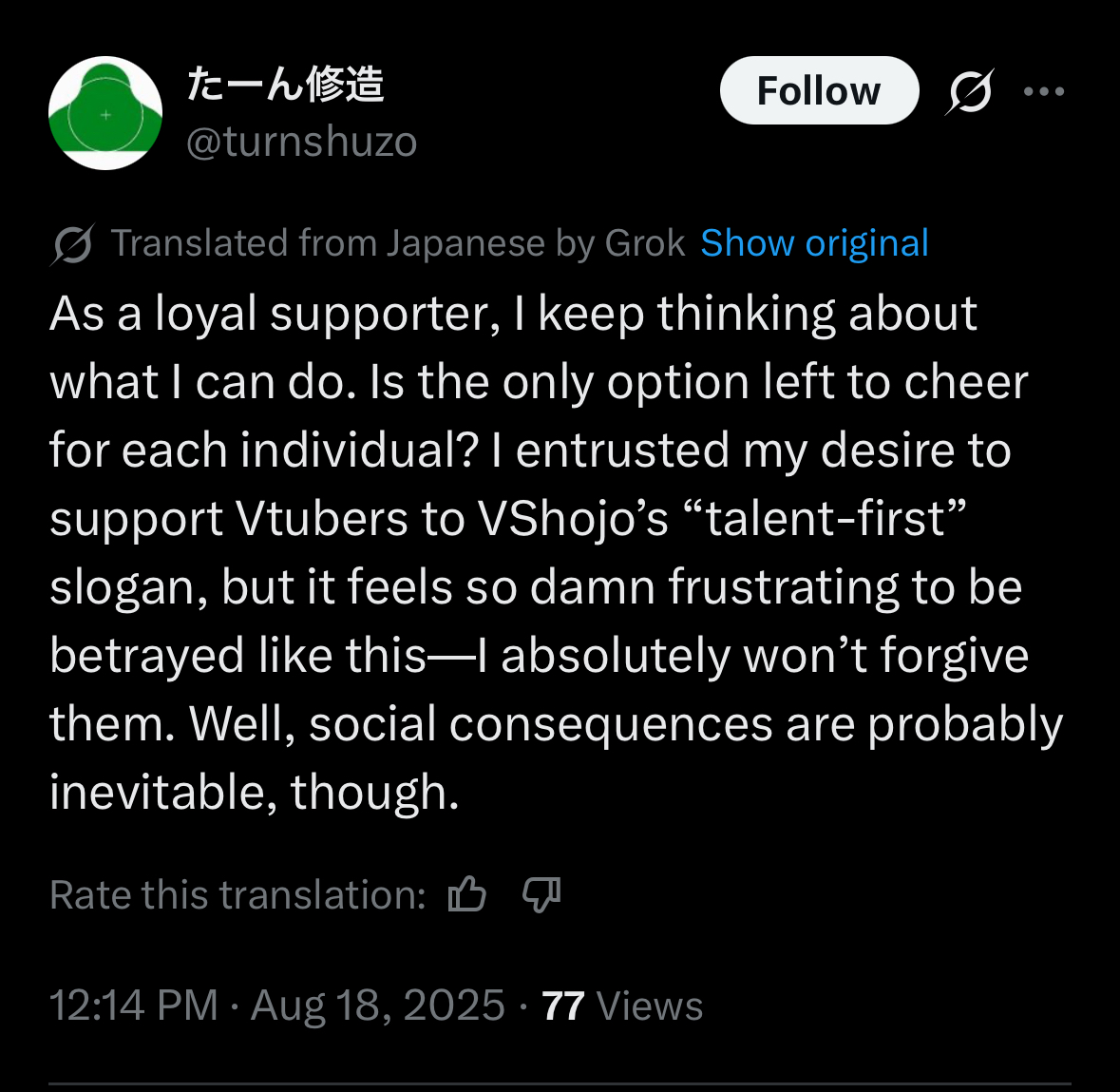Open the たーん修造 display name
The image size is (1120, 1092).
pos(285,84)
